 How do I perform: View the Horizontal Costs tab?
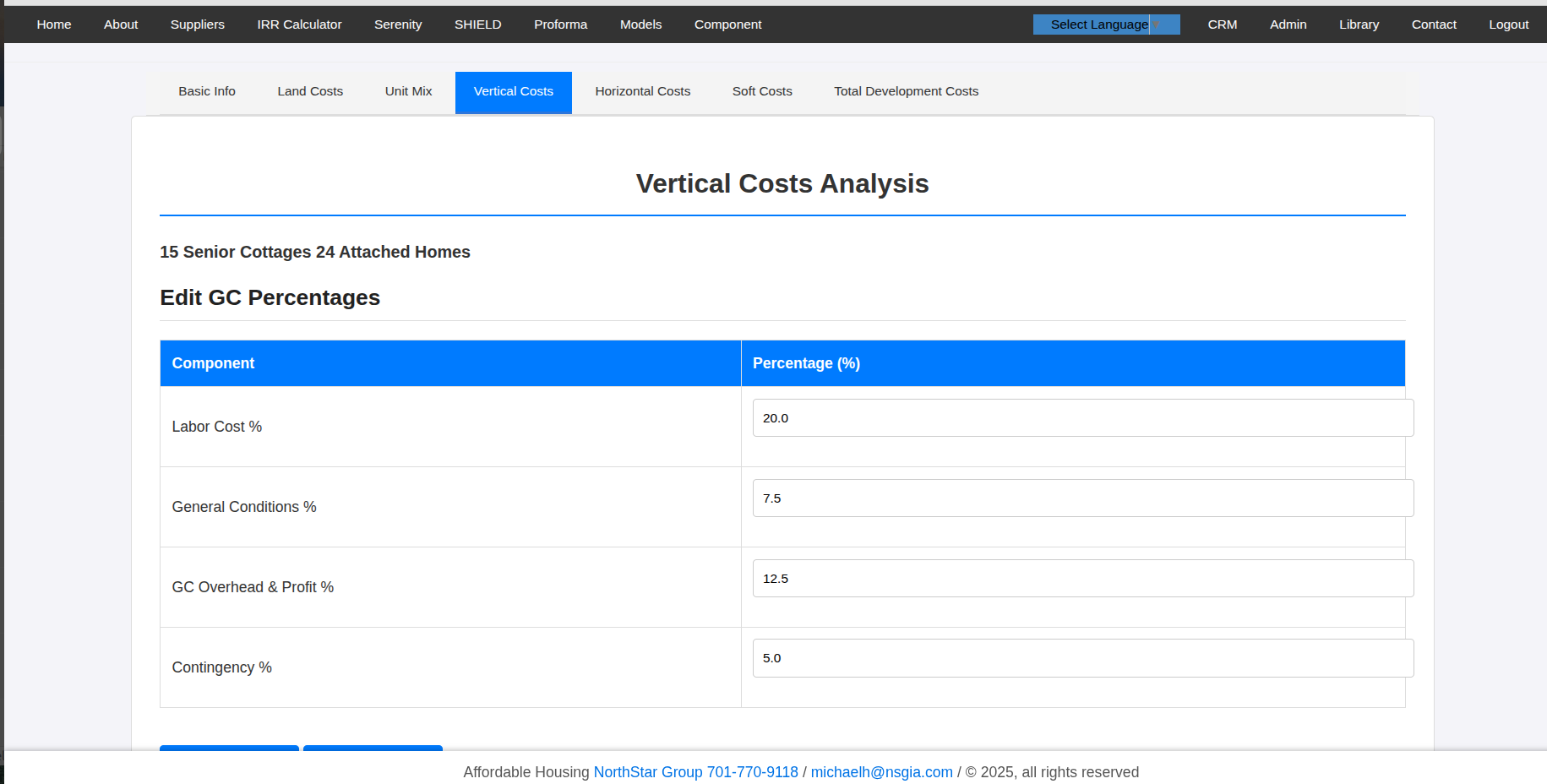642,91
